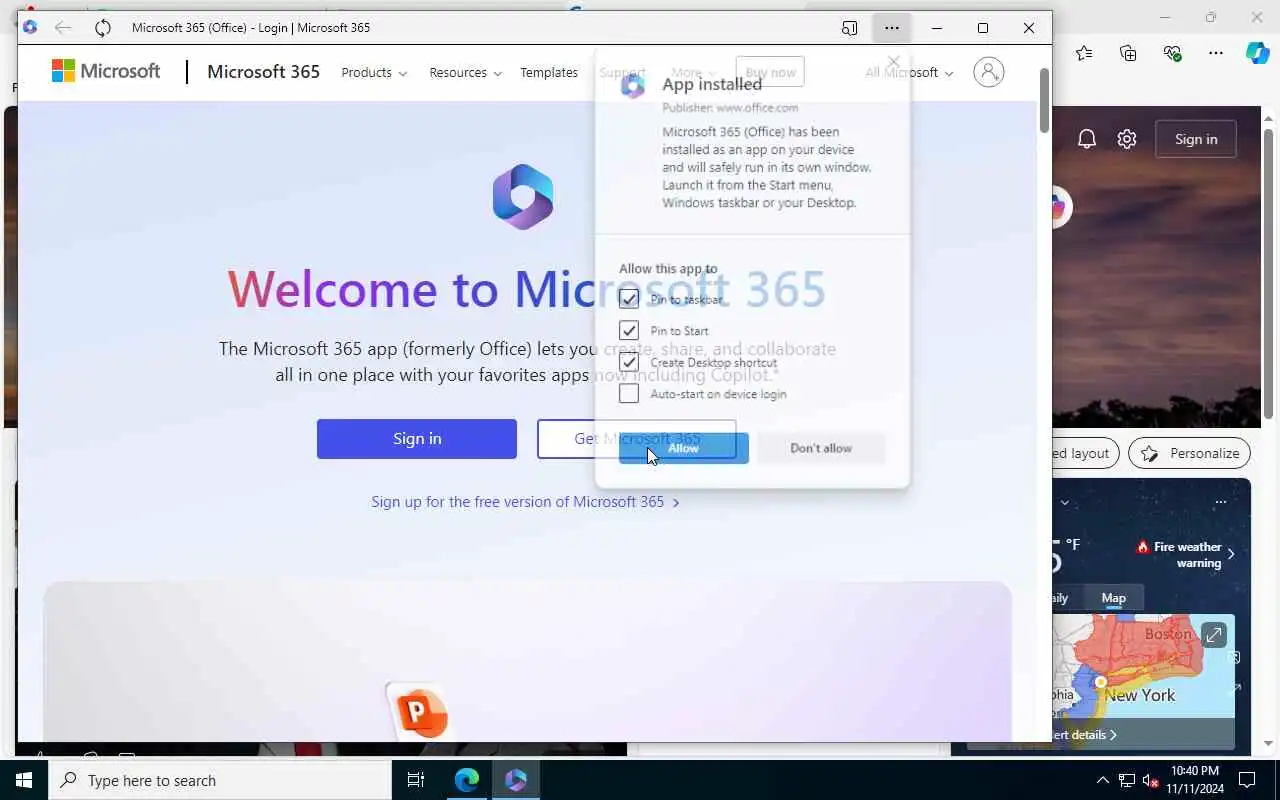This screenshot has height=800, width=1280.
Task: Click the back arrow in app title bar
Action: pos(63,28)
